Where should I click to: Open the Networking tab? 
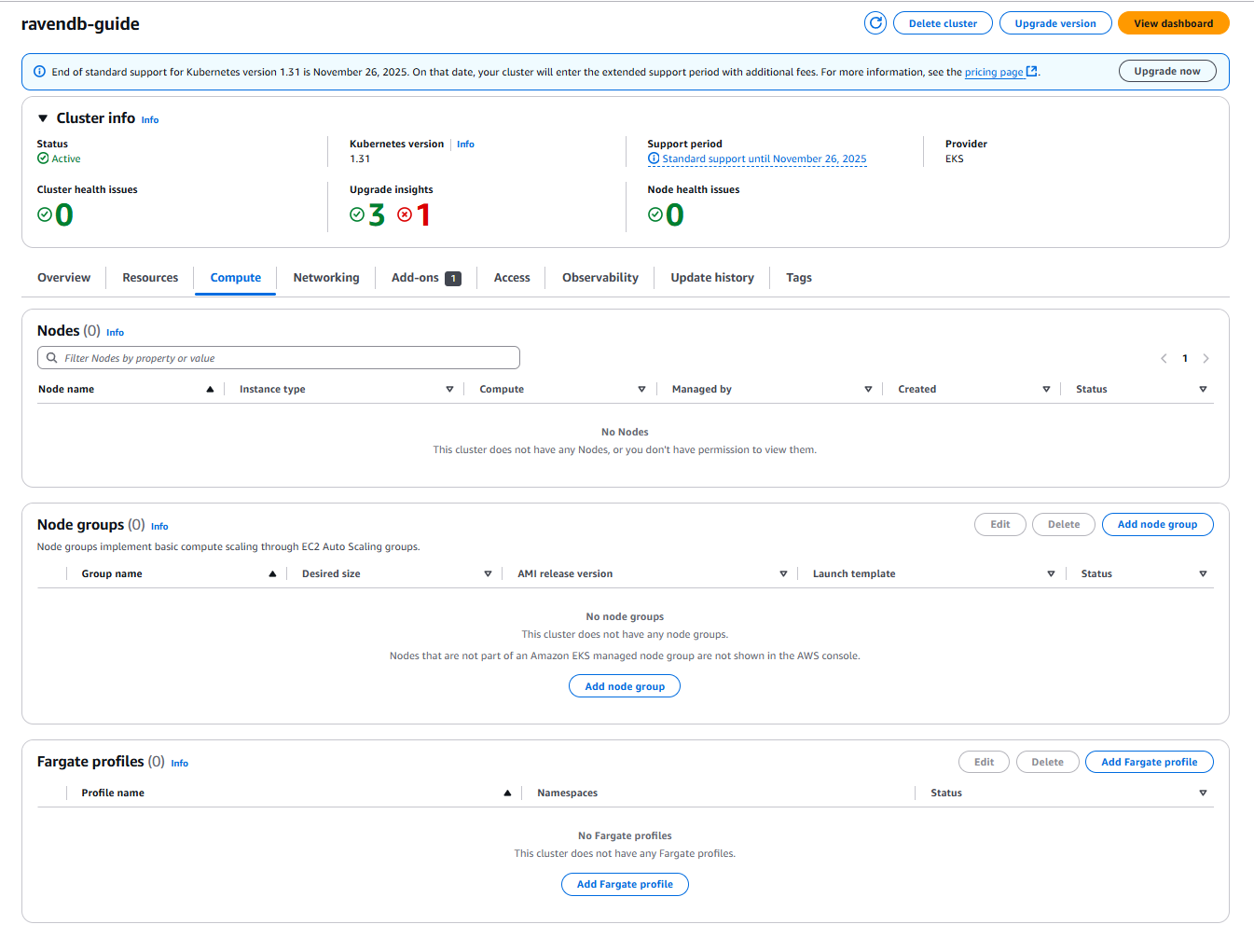pyautogui.click(x=326, y=278)
